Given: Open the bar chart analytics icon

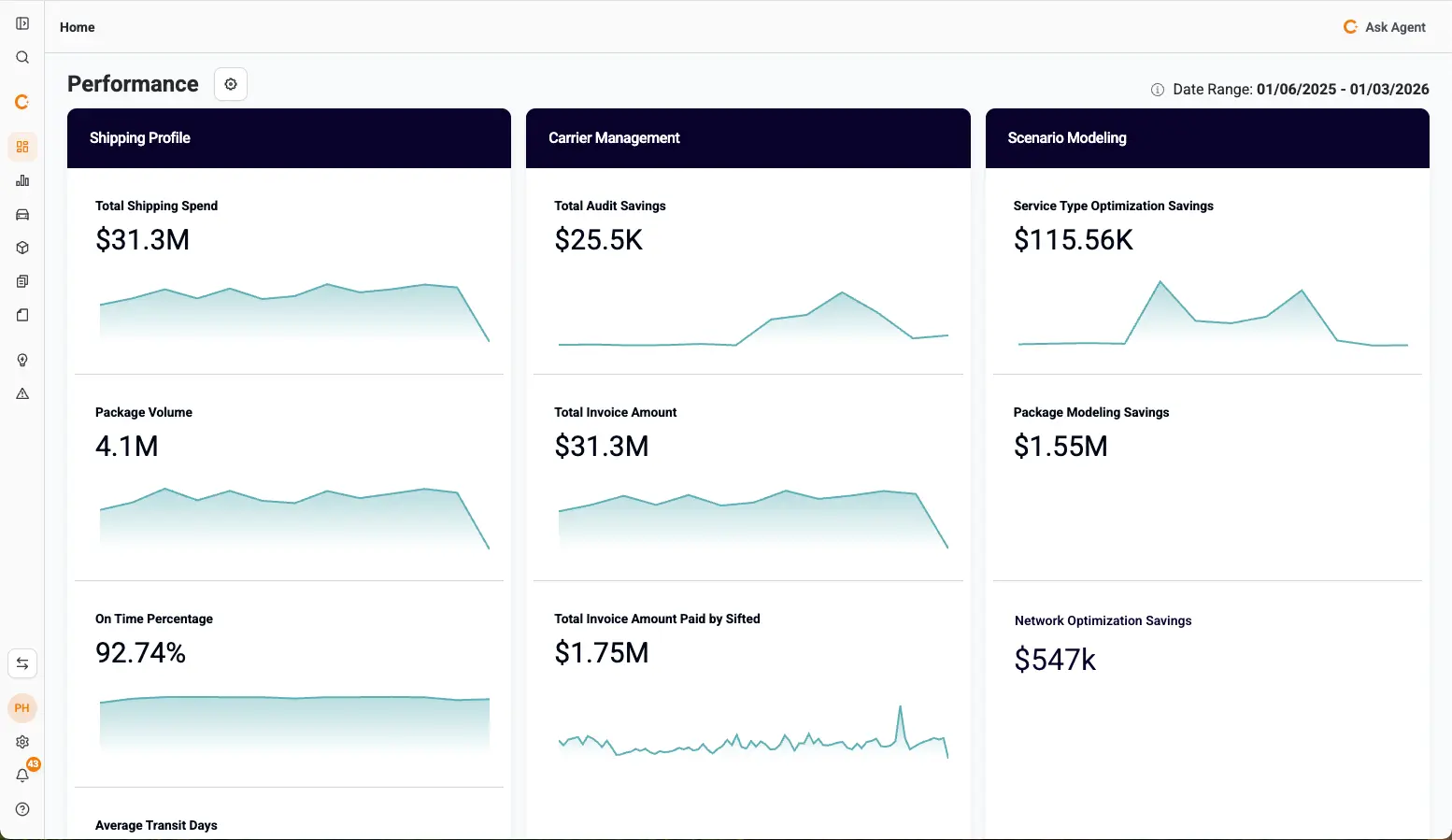Looking at the screenshot, I should (x=22, y=180).
